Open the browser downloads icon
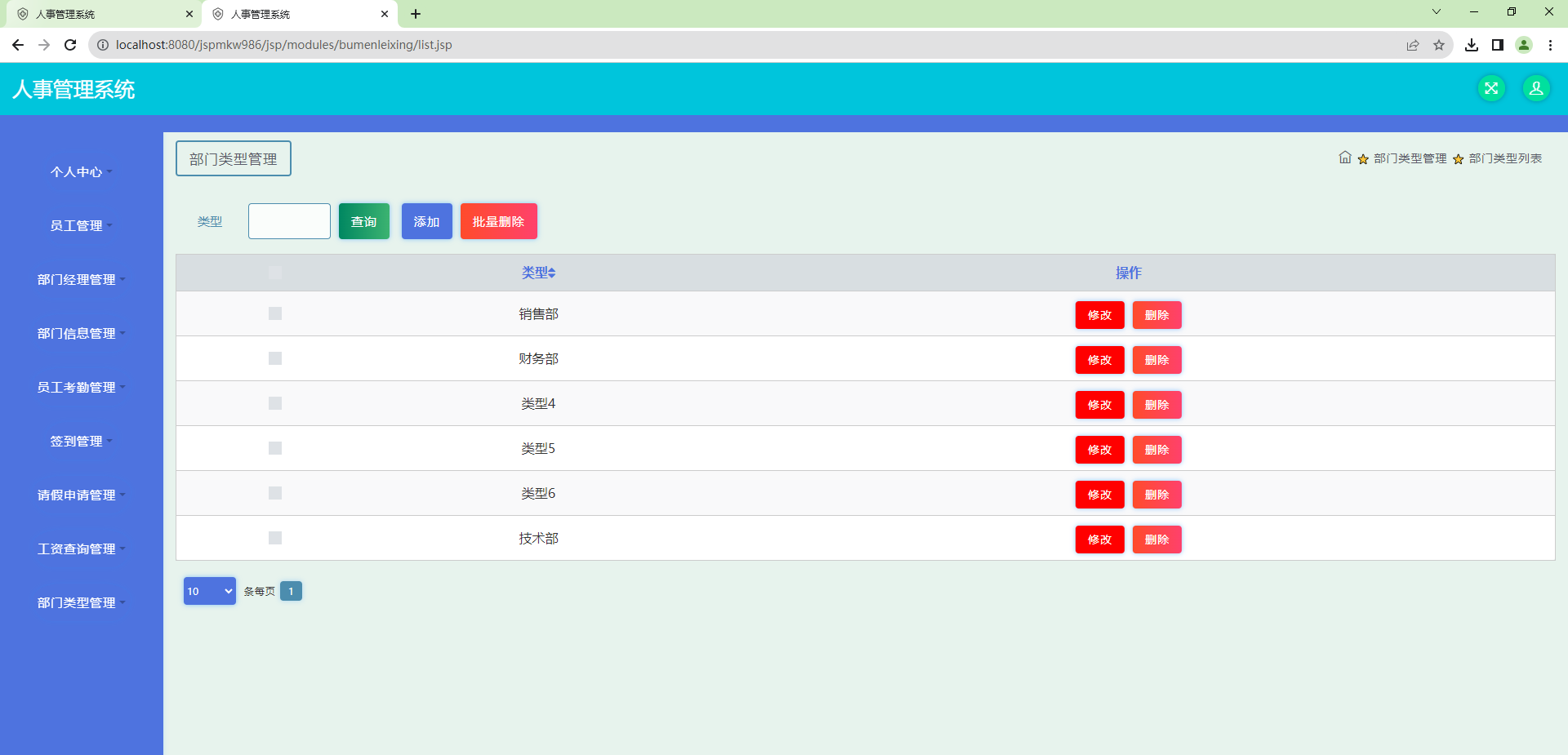This screenshot has height=755, width=1568. click(x=1472, y=45)
